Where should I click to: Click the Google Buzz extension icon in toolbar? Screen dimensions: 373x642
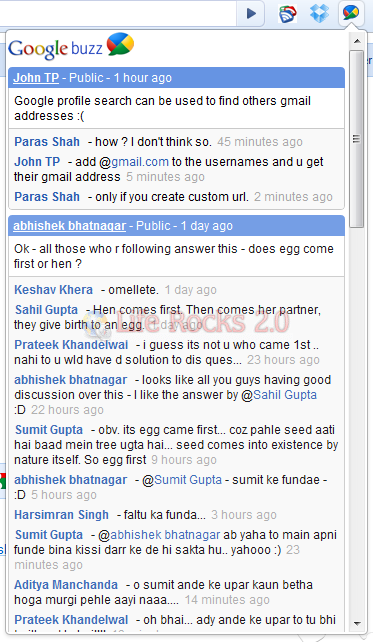(351, 13)
